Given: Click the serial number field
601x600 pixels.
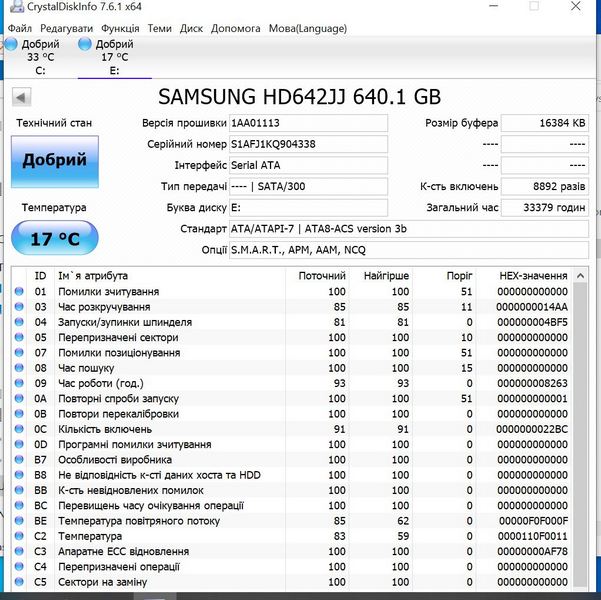Looking at the screenshot, I should (307, 144).
